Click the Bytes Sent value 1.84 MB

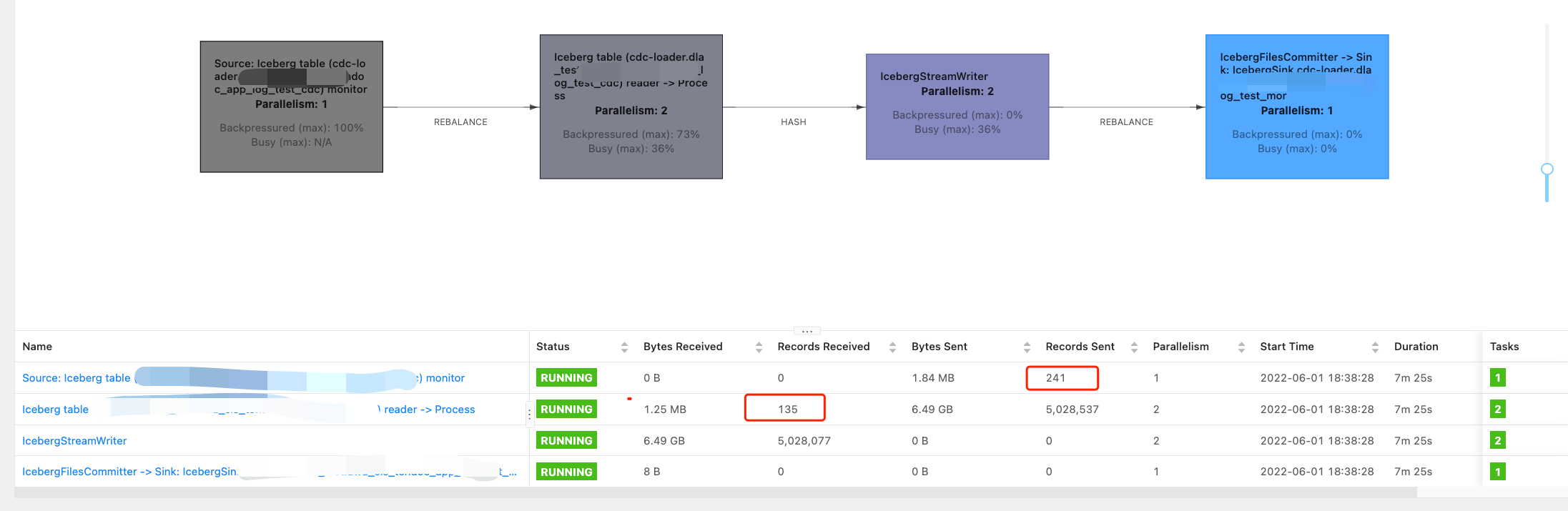point(933,377)
